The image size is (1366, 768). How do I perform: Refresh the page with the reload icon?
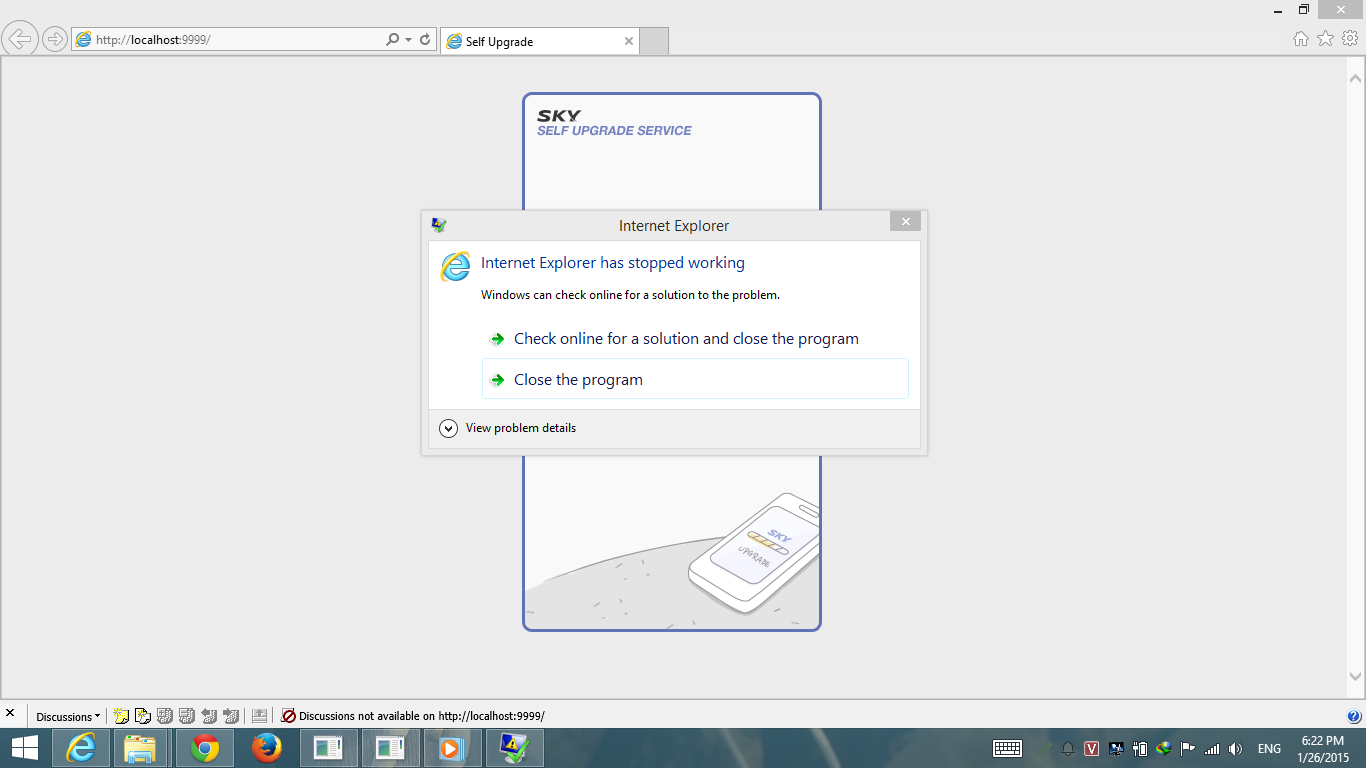tap(425, 40)
